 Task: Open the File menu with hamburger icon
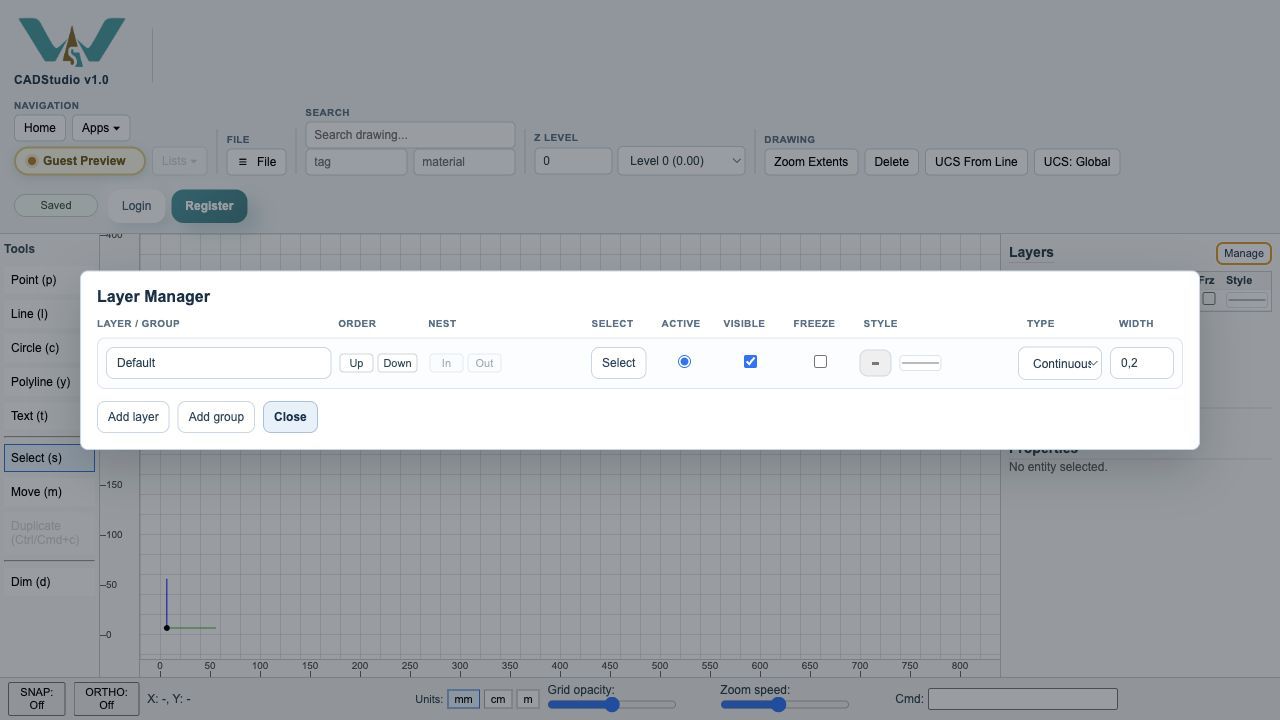click(x=257, y=162)
